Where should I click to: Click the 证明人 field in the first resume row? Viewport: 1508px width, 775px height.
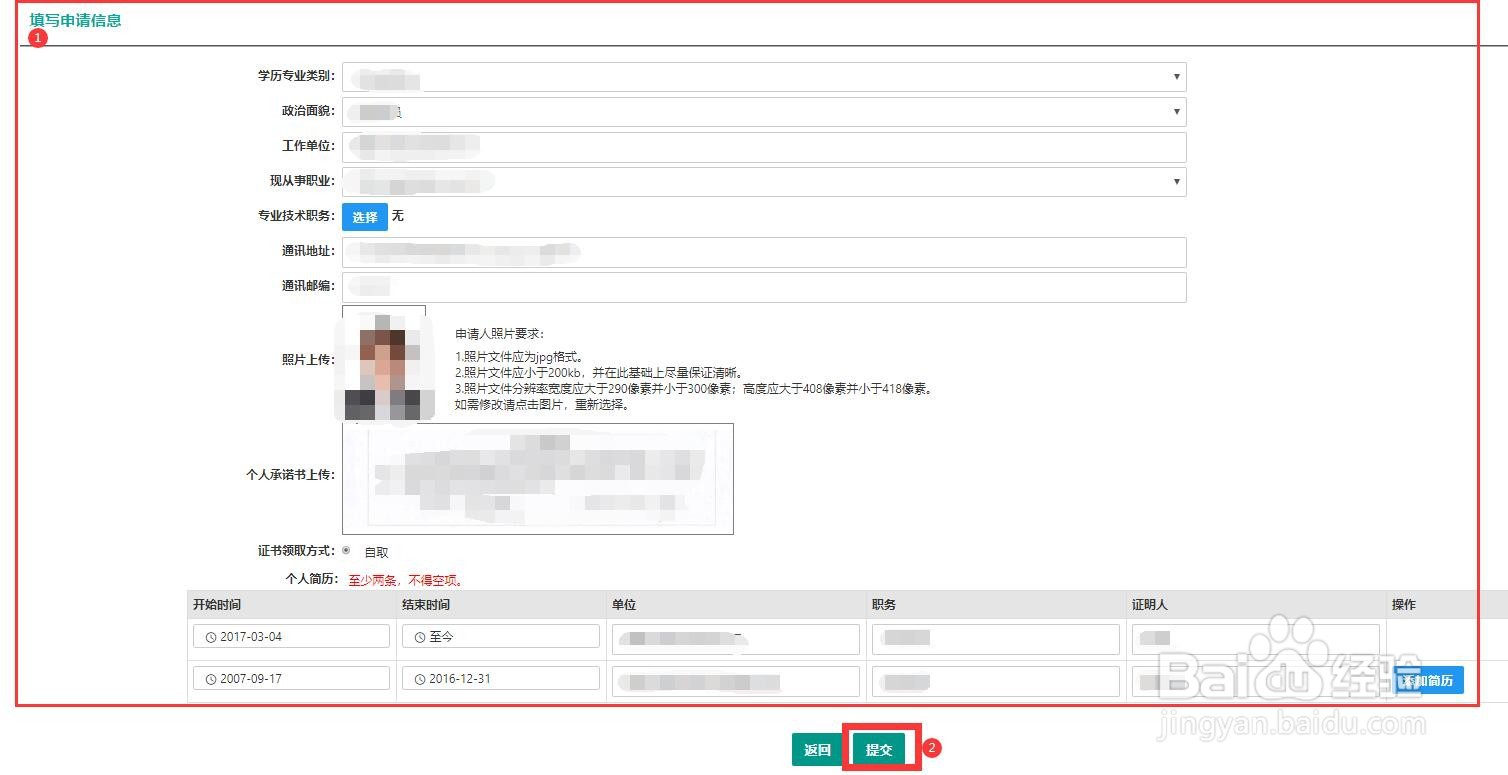coord(1254,638)
